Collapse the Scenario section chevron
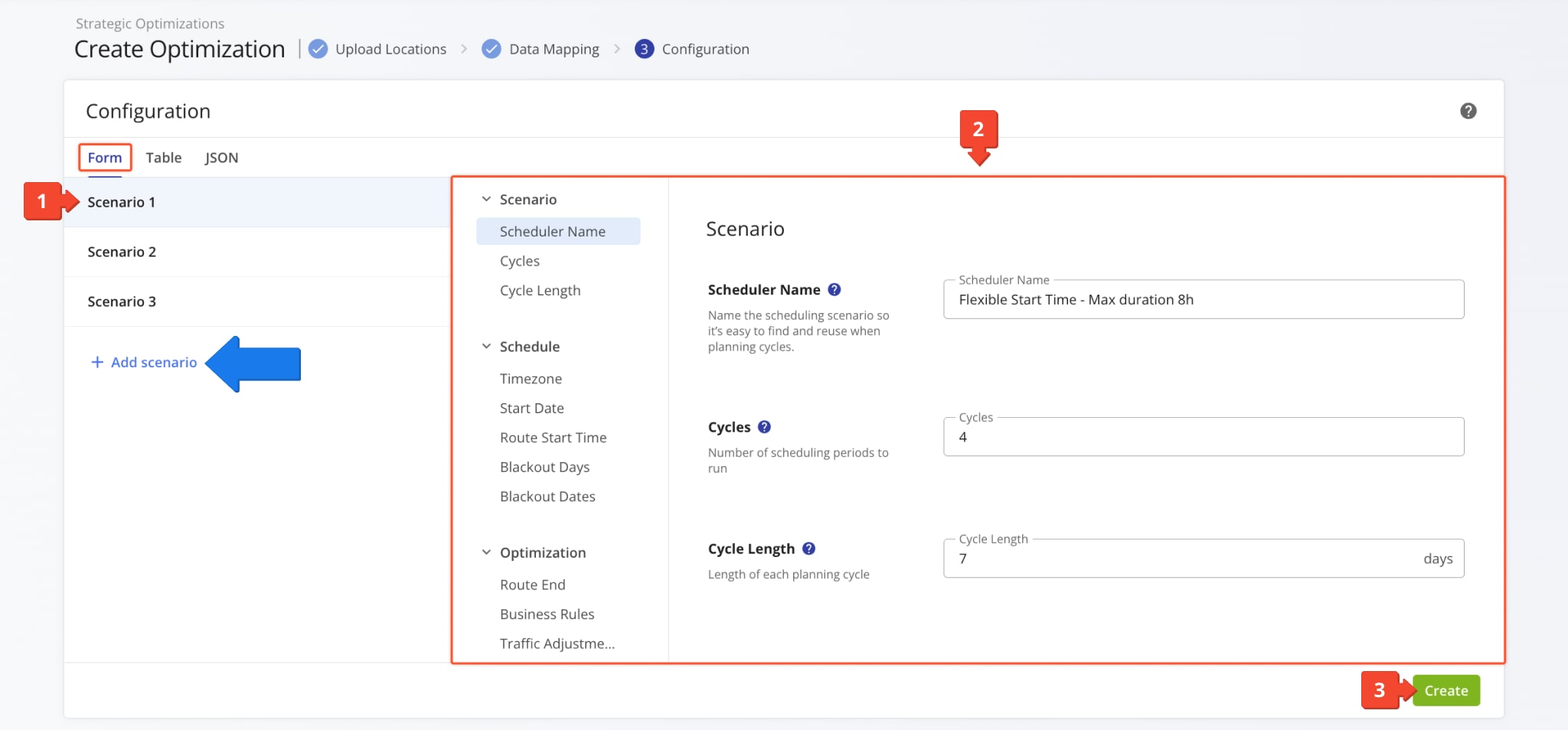1568x730 pixels. [486, 199]
